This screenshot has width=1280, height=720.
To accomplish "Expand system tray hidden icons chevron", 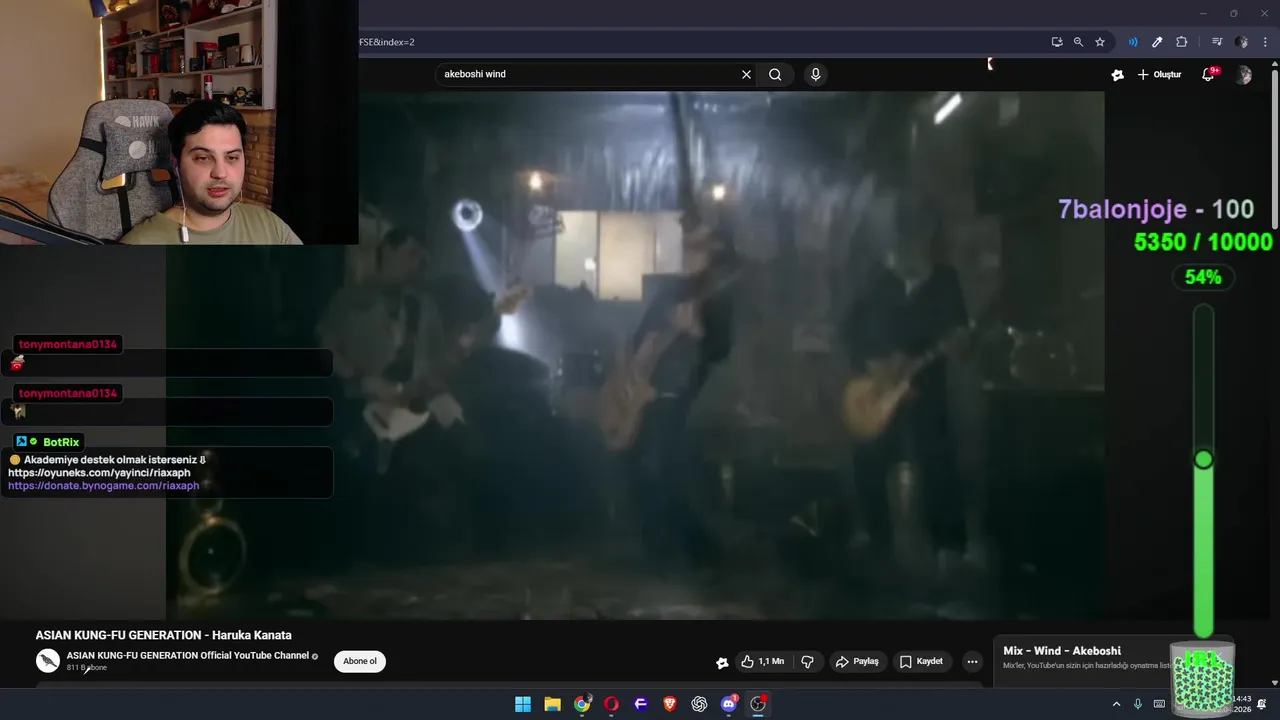I will pyautogui.click(x=1116, y=704).
